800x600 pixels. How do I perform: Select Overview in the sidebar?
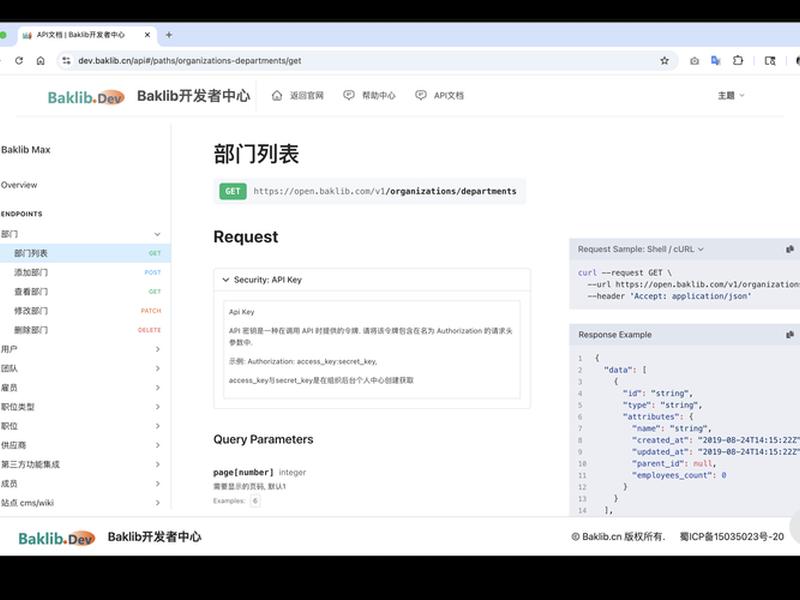click(x=19, y=185)
